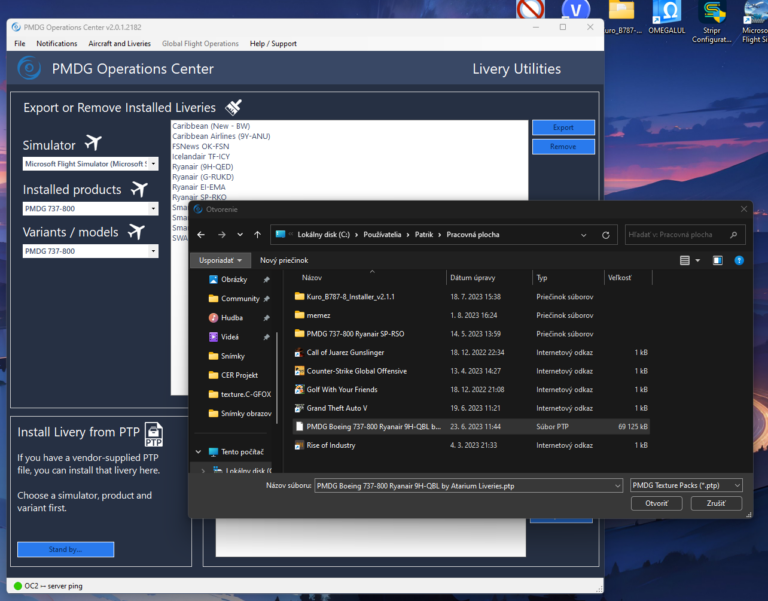Click Nový priečinok in dialog toolbar
The image size is (768, 601).
[284, 261]
